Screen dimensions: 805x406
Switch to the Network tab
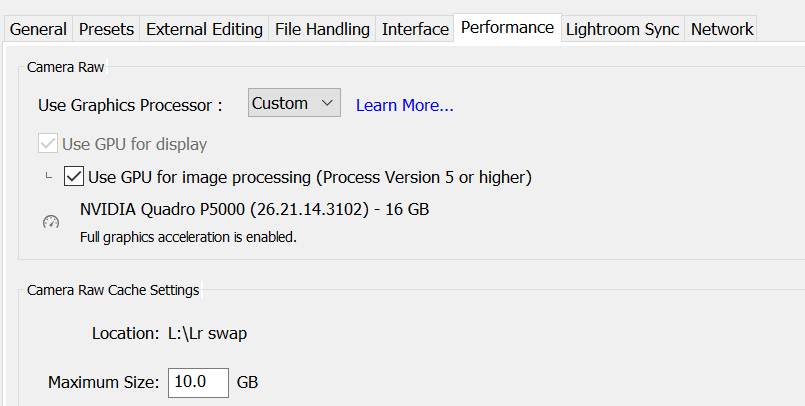pyautogui.click(x=722, y=29)
